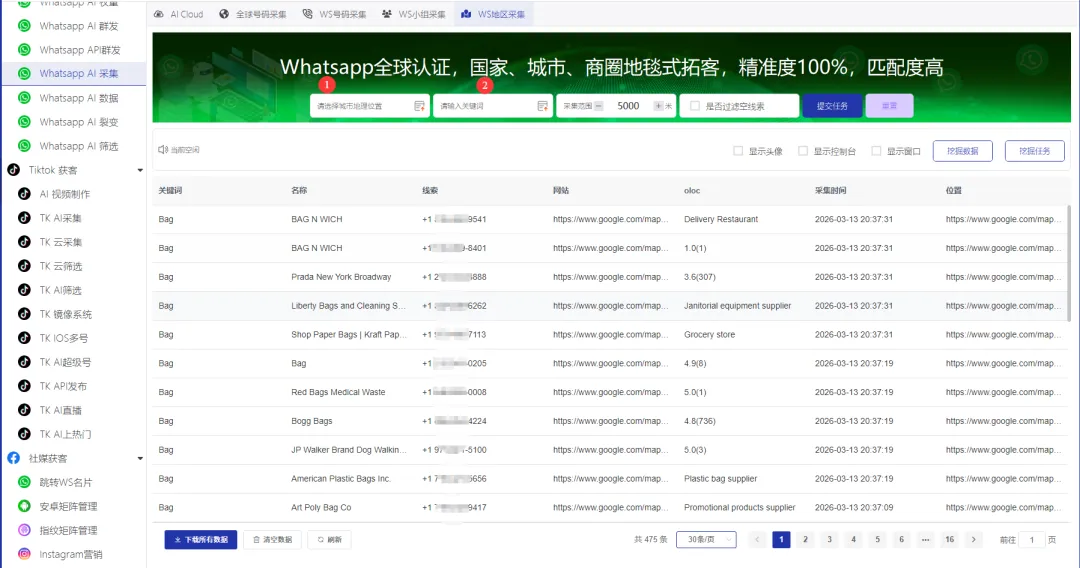Click WhatsApp icon beside Whatsapp AI 数据
The height and width of the screenshot is (568, 1080).
[24, 98]
